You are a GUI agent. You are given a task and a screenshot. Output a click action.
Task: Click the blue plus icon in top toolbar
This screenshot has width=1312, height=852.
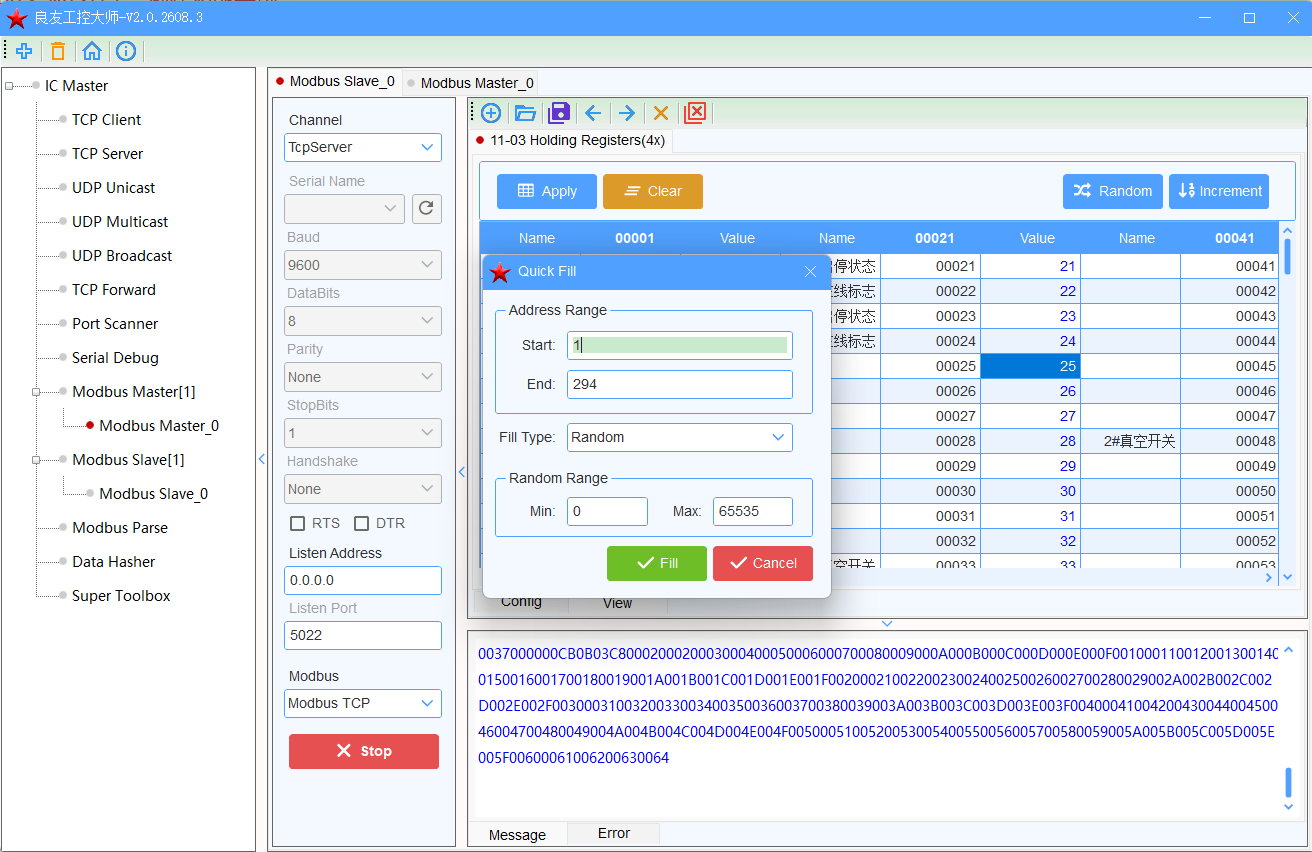pyautogui.click(x=24, y=51)
